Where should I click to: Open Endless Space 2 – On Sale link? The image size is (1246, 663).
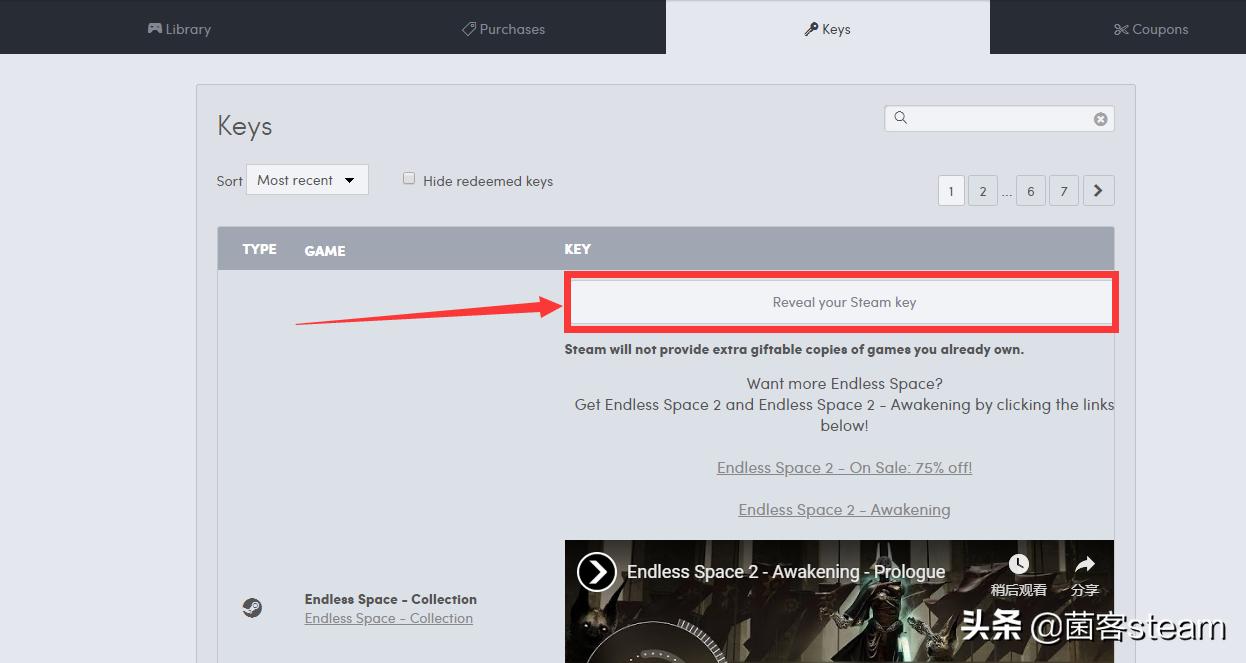(x=844, y=467)
